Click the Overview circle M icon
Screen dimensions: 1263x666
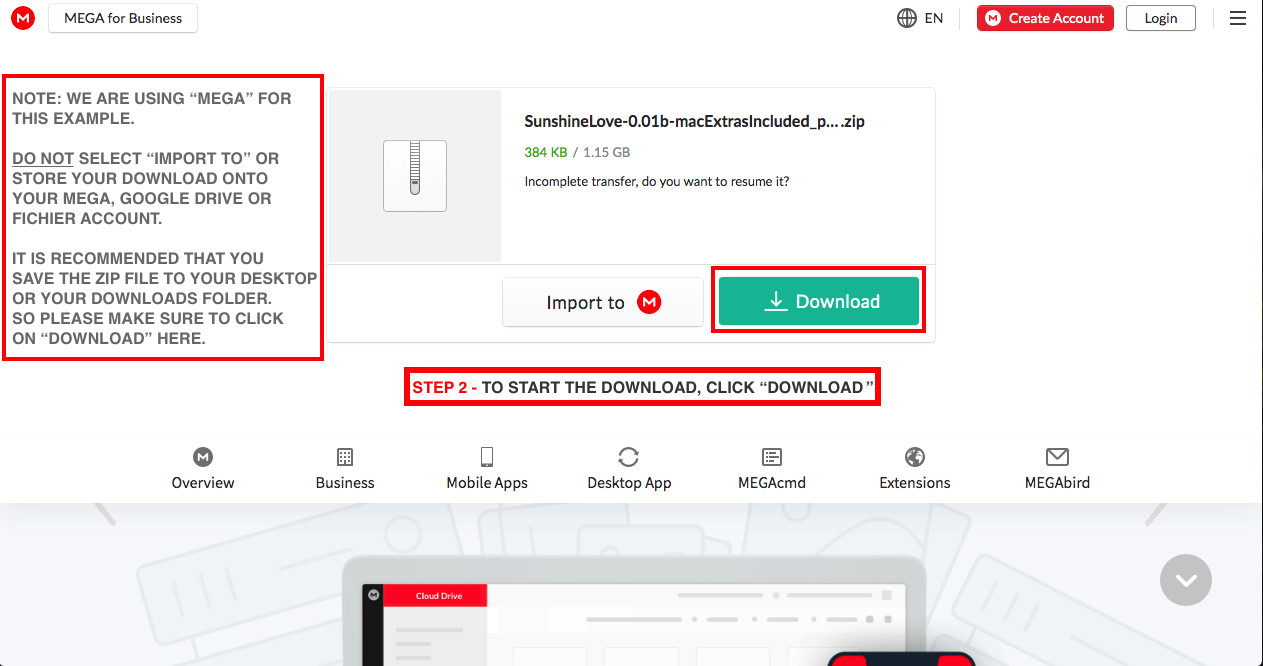(x=203, y=457)
